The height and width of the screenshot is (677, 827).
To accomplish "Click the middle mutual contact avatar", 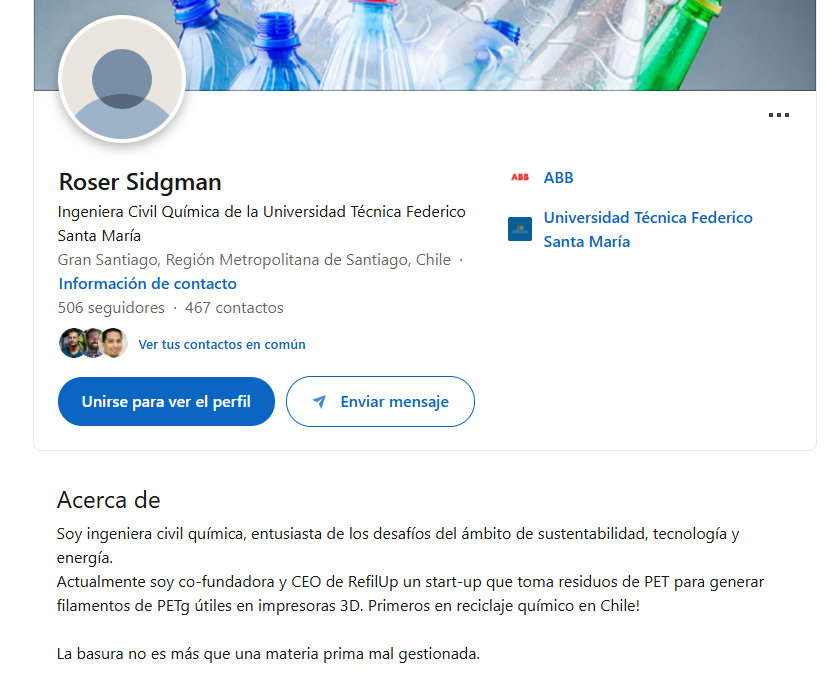I will pos(93,343).
